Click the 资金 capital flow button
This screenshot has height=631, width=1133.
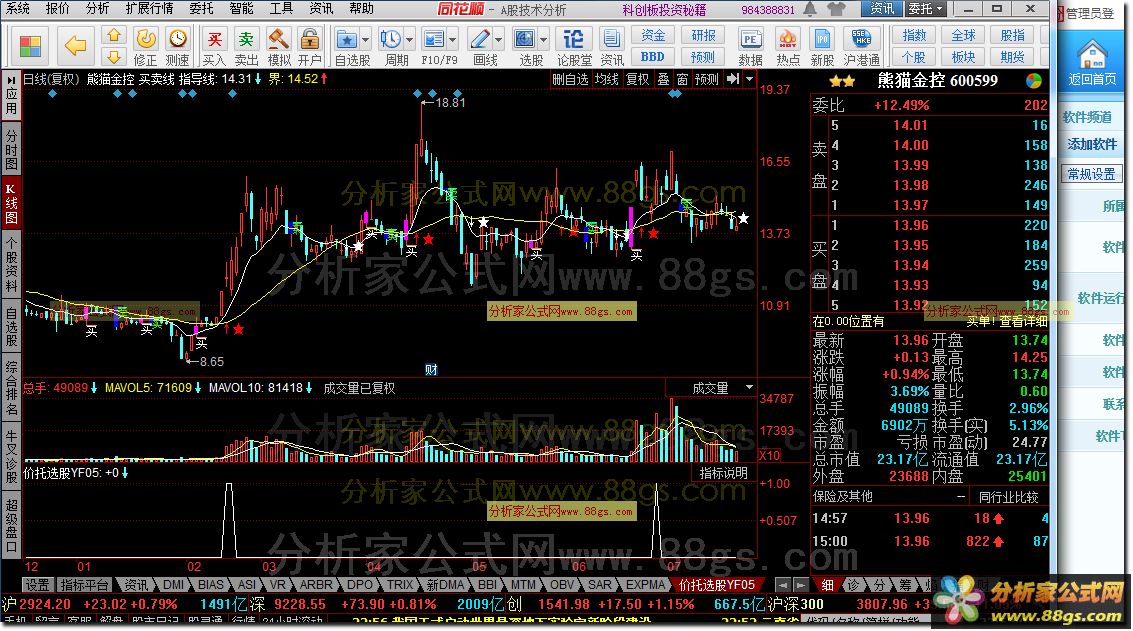(x=652, y=35)
